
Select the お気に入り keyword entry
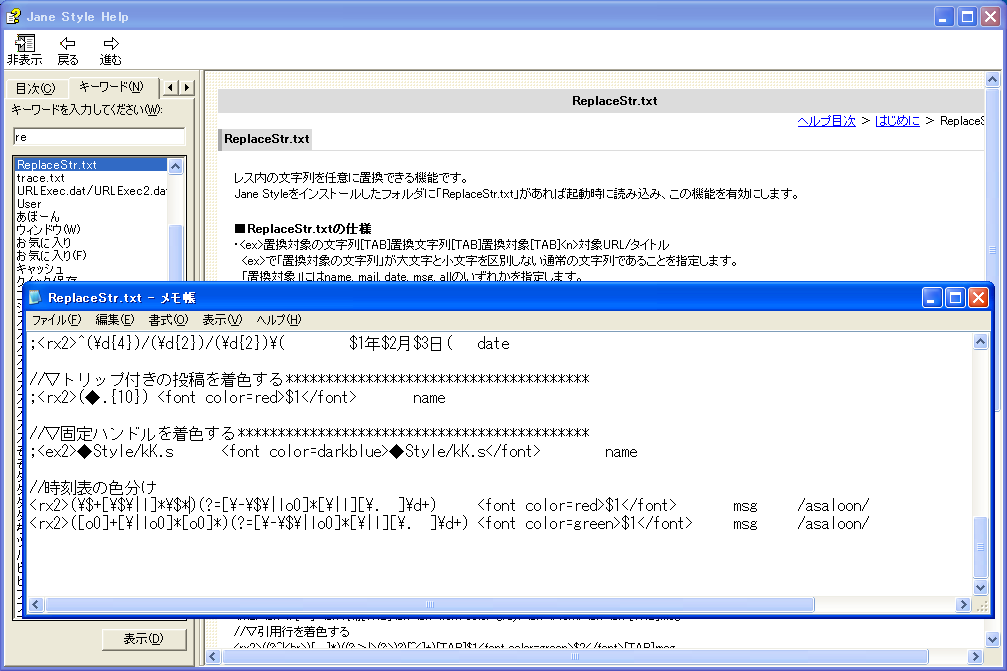(44, 242)
